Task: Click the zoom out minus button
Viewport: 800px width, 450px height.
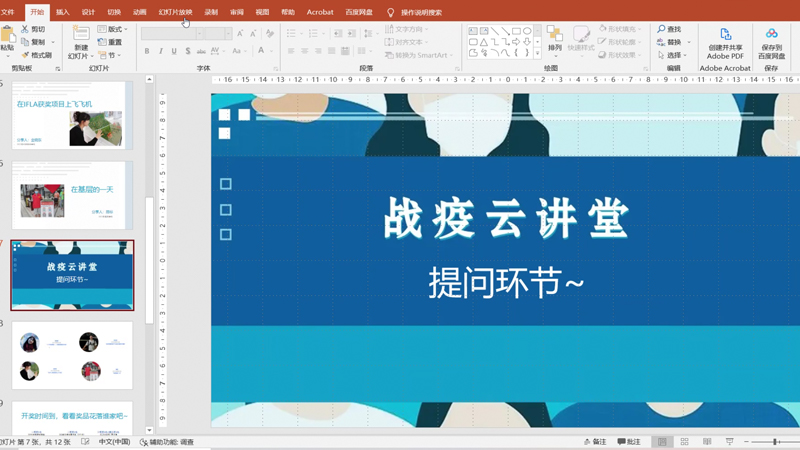Action: [x=746, y=442]
